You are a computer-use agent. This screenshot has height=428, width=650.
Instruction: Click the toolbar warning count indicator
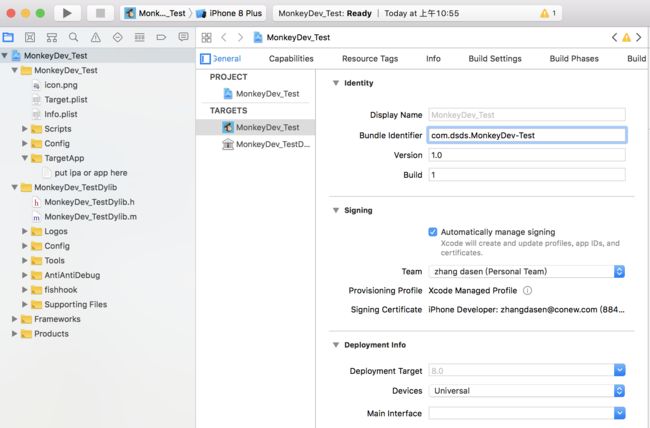pyautogui.click(x=548, y=13)
